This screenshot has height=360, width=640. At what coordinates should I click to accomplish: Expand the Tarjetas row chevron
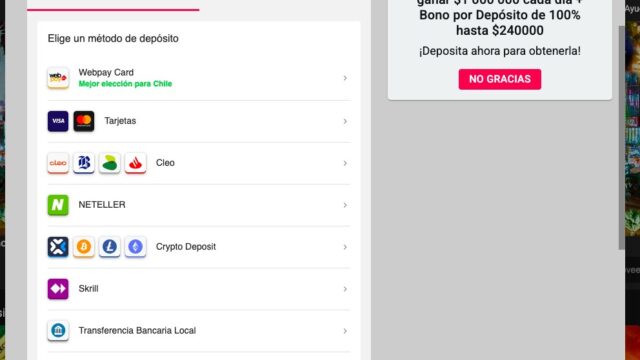click(345, 121)
